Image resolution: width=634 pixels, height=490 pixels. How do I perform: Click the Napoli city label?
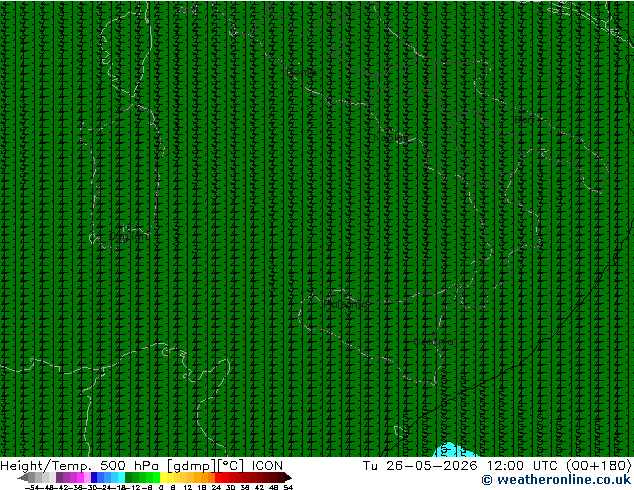click(x=391, y=138)
